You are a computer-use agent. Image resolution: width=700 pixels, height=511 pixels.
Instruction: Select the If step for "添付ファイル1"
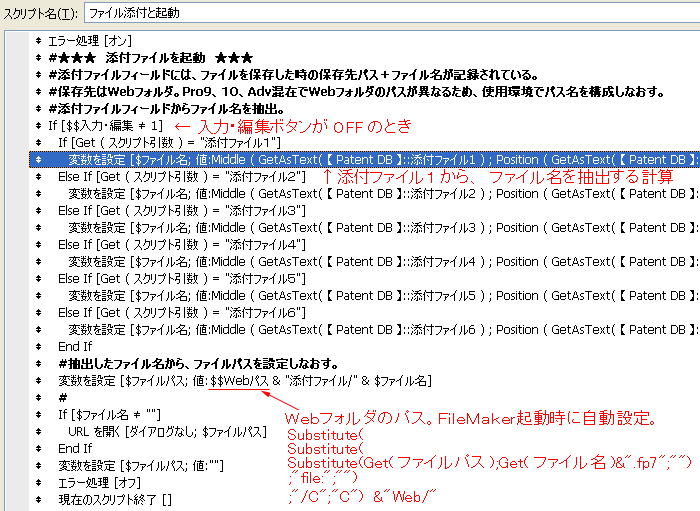169,143
